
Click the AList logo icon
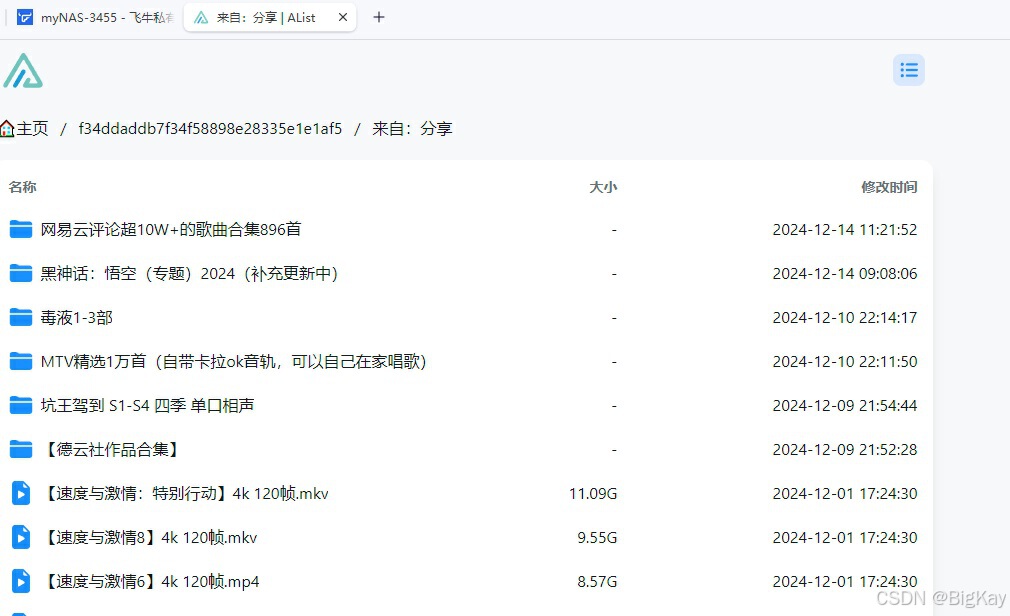[23, 71]
